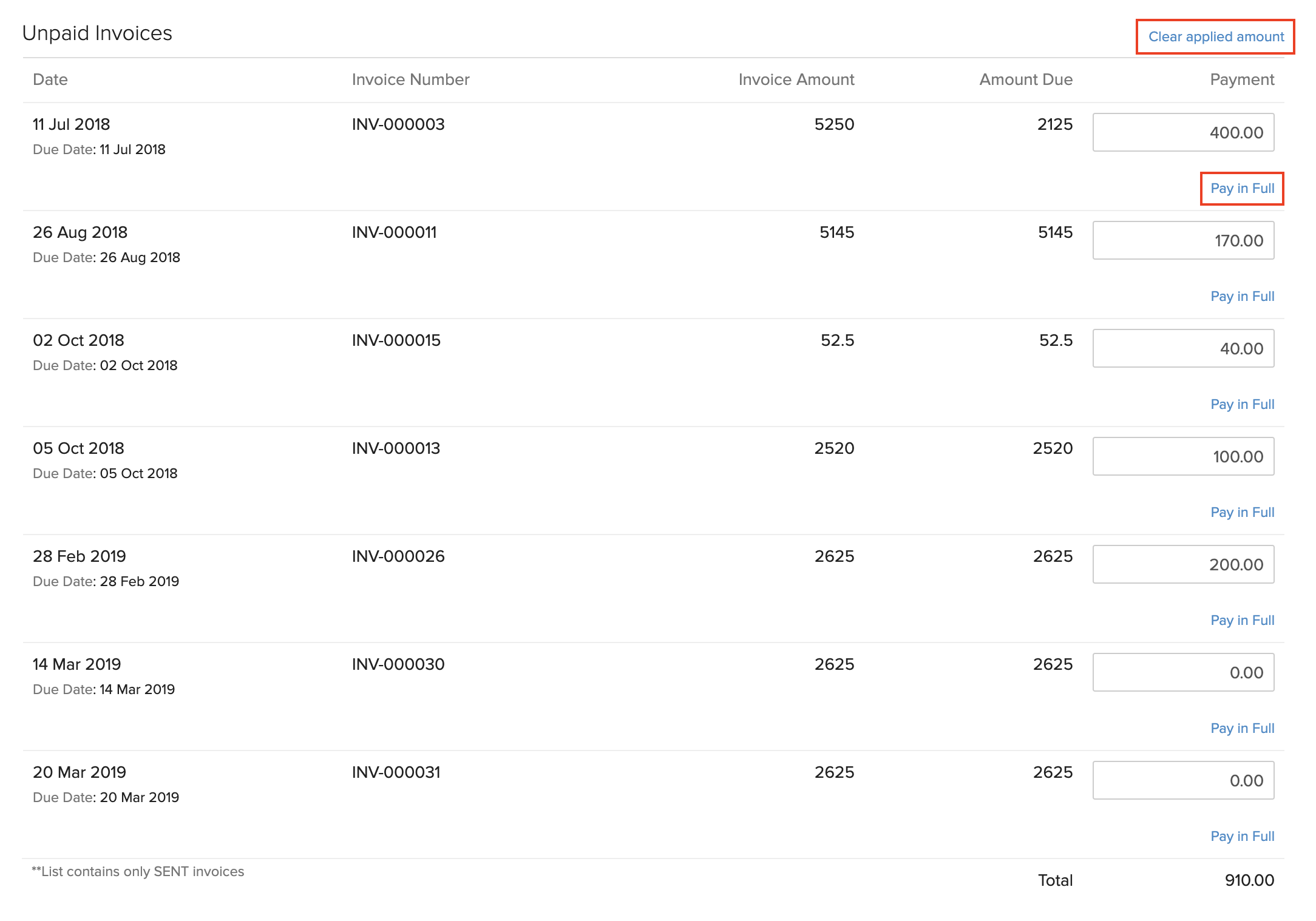Click Pay in Full for INV-000011
The width and height of the screenshot is (1316, 921).
1242,296
